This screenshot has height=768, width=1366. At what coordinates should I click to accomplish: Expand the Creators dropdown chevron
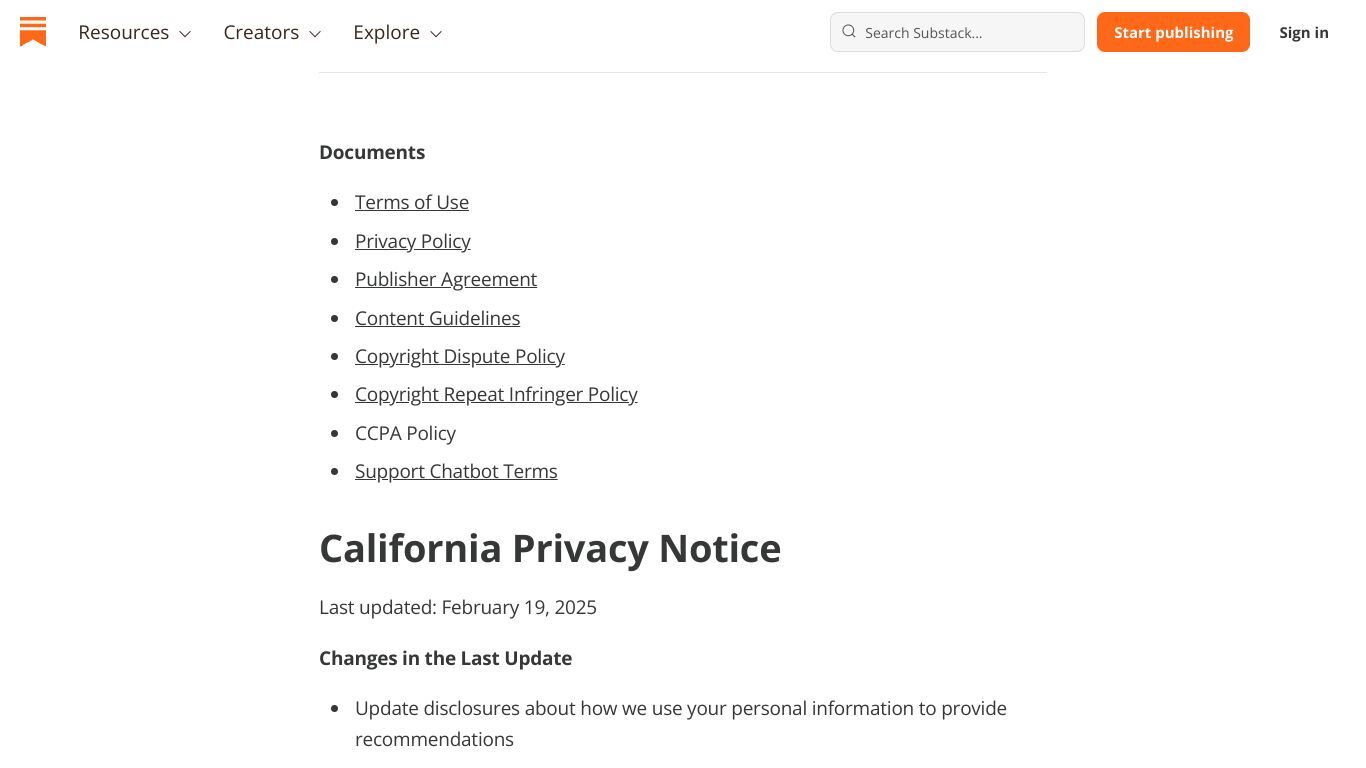pos(315,34)
